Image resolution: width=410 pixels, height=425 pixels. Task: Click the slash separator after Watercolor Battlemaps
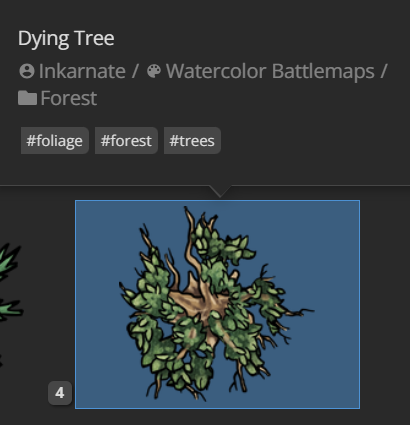[384, 71]
